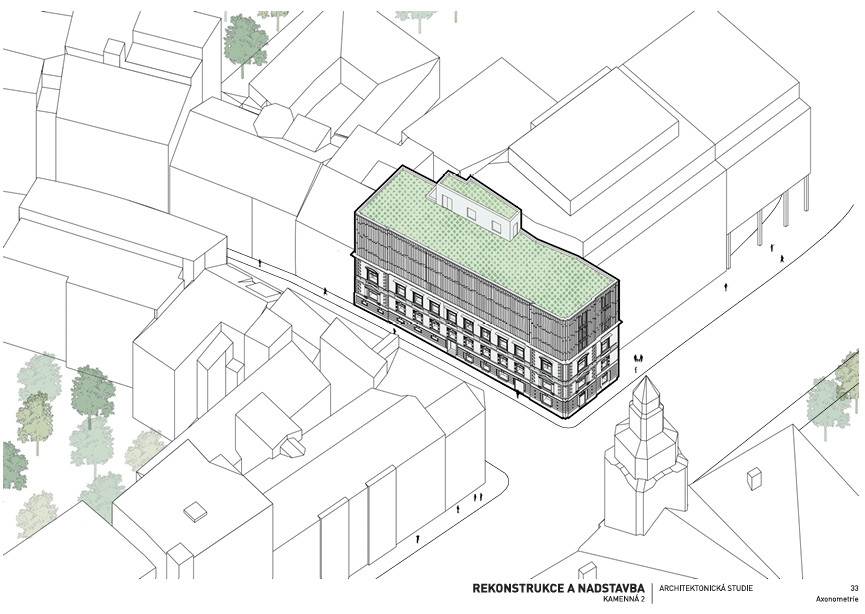Image resolution: width=865 pixels, height=614 pixels.
Task: Click page number 33
Action: point(853,588)
